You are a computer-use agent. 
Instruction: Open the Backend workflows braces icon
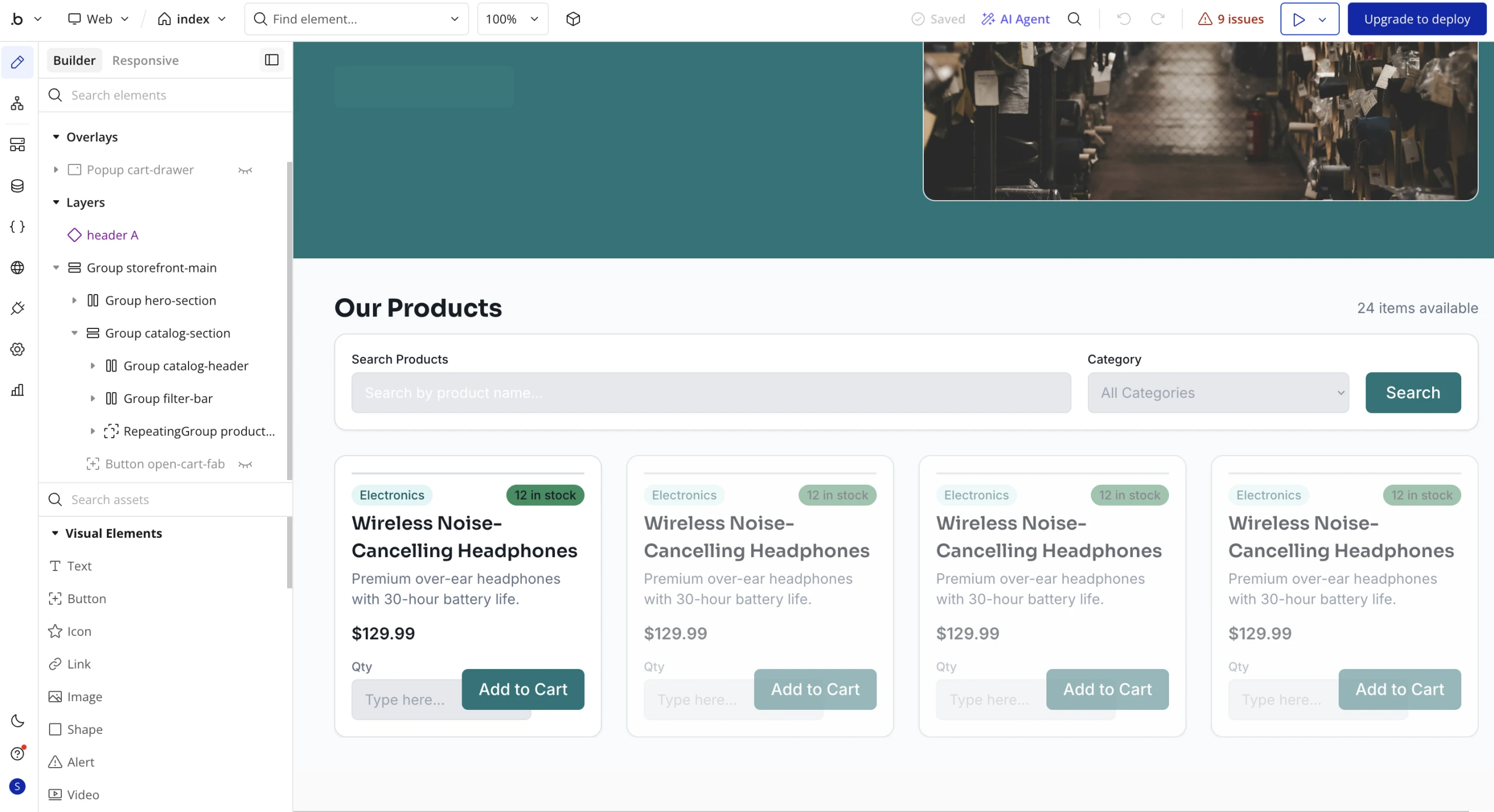[x=18, y=226]
